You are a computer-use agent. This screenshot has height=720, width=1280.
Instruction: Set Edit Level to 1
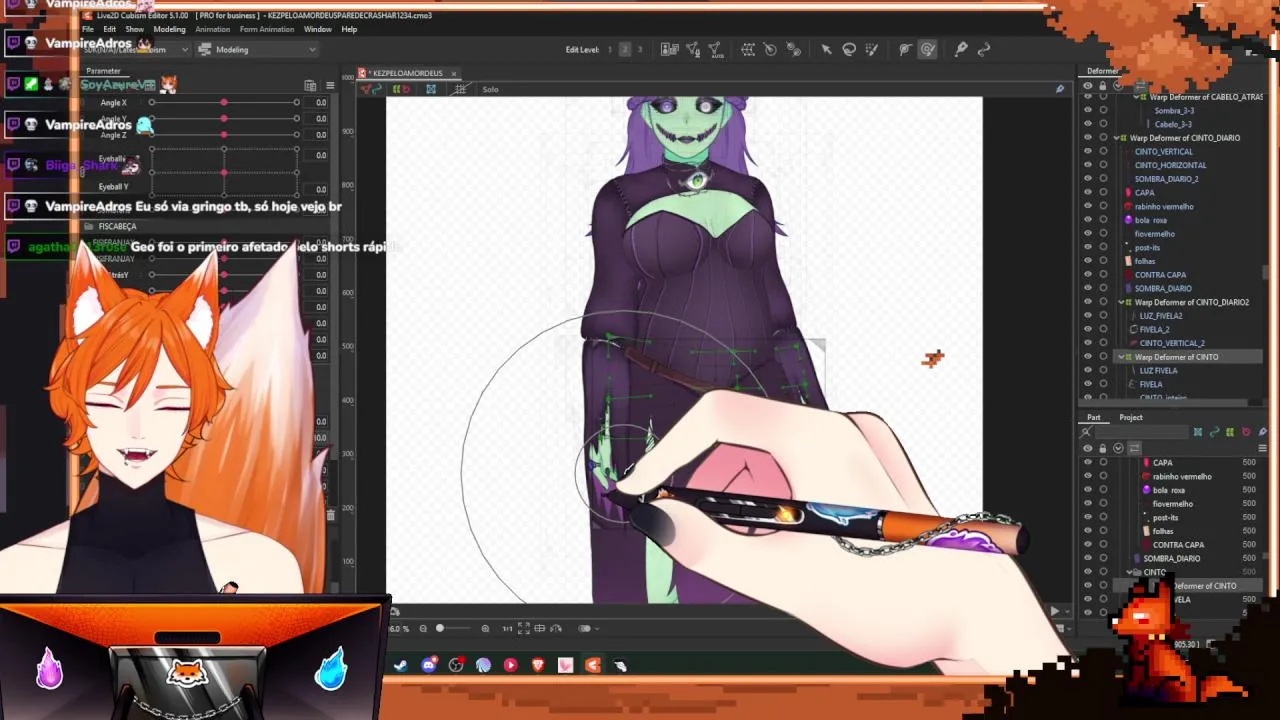tap(610, 49)
